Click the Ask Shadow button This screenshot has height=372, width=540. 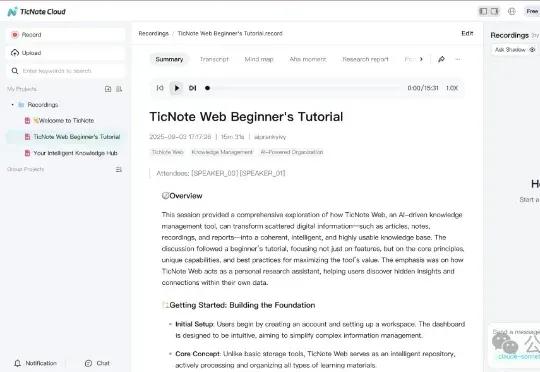click(514, 50)
